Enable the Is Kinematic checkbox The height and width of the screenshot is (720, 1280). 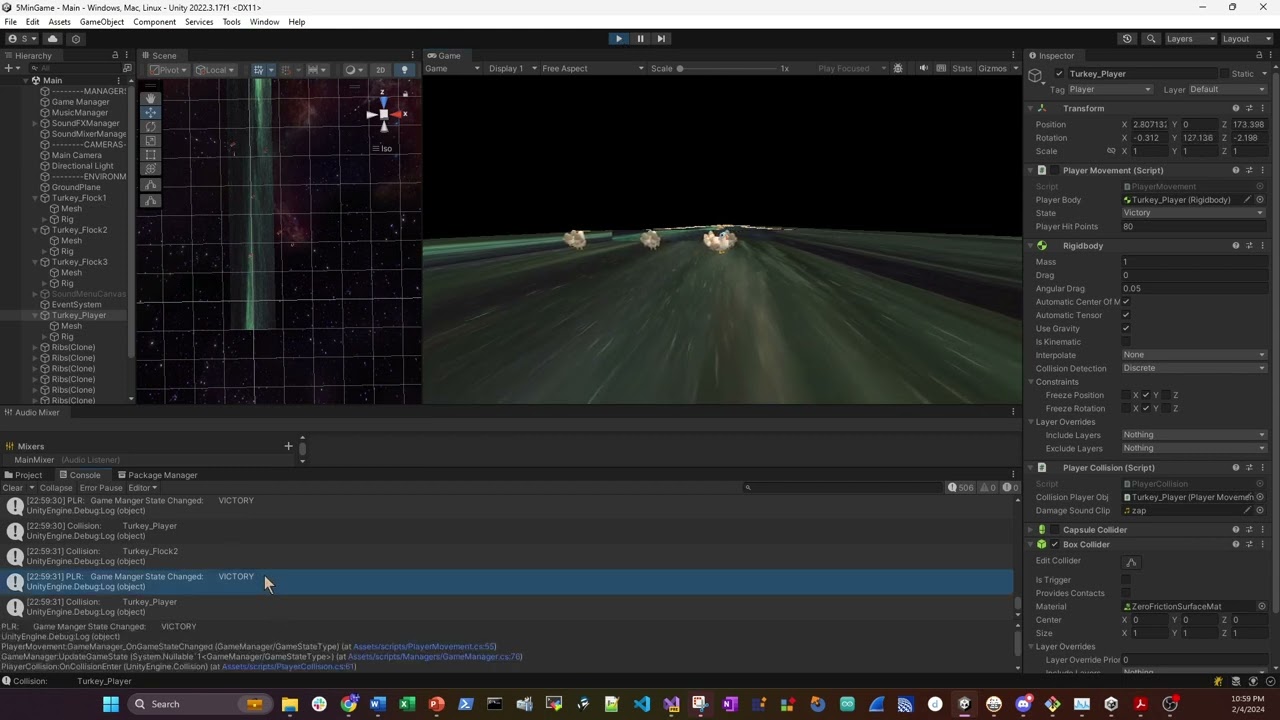click(1126, 342)
